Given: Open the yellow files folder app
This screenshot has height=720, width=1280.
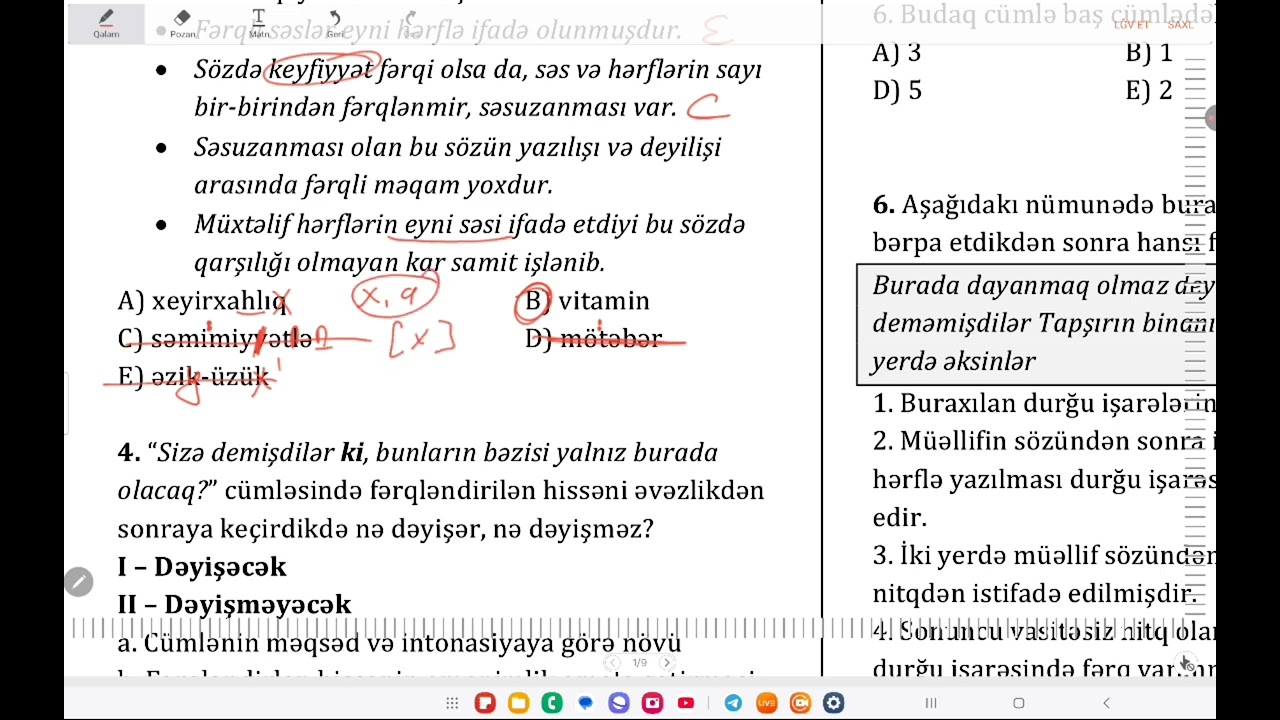Looking at the screenshot, I should point(518,703).
